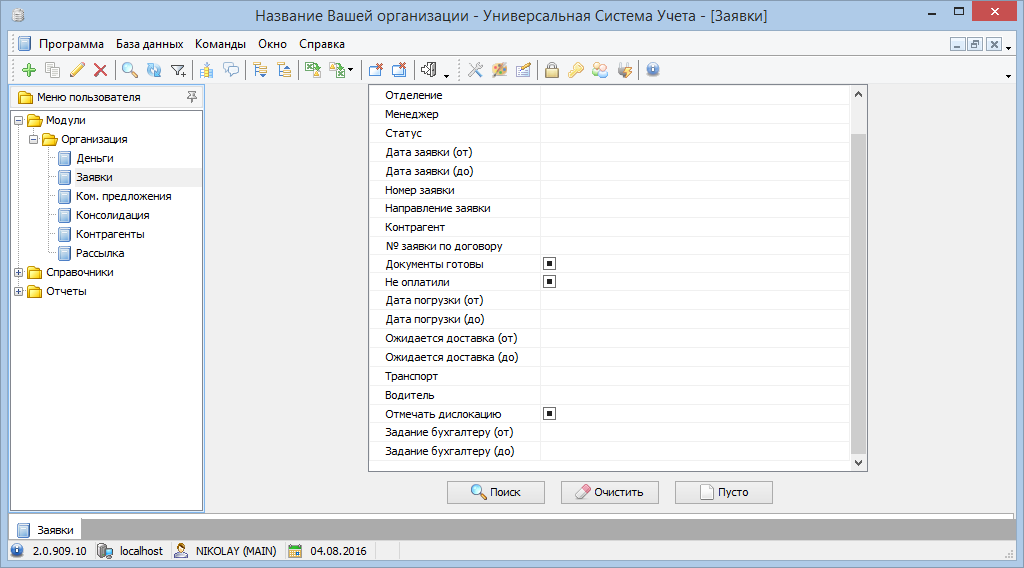Screen dimensions: 1024x568
Task: Click the Статус field value cell
Action: (694, 133)
